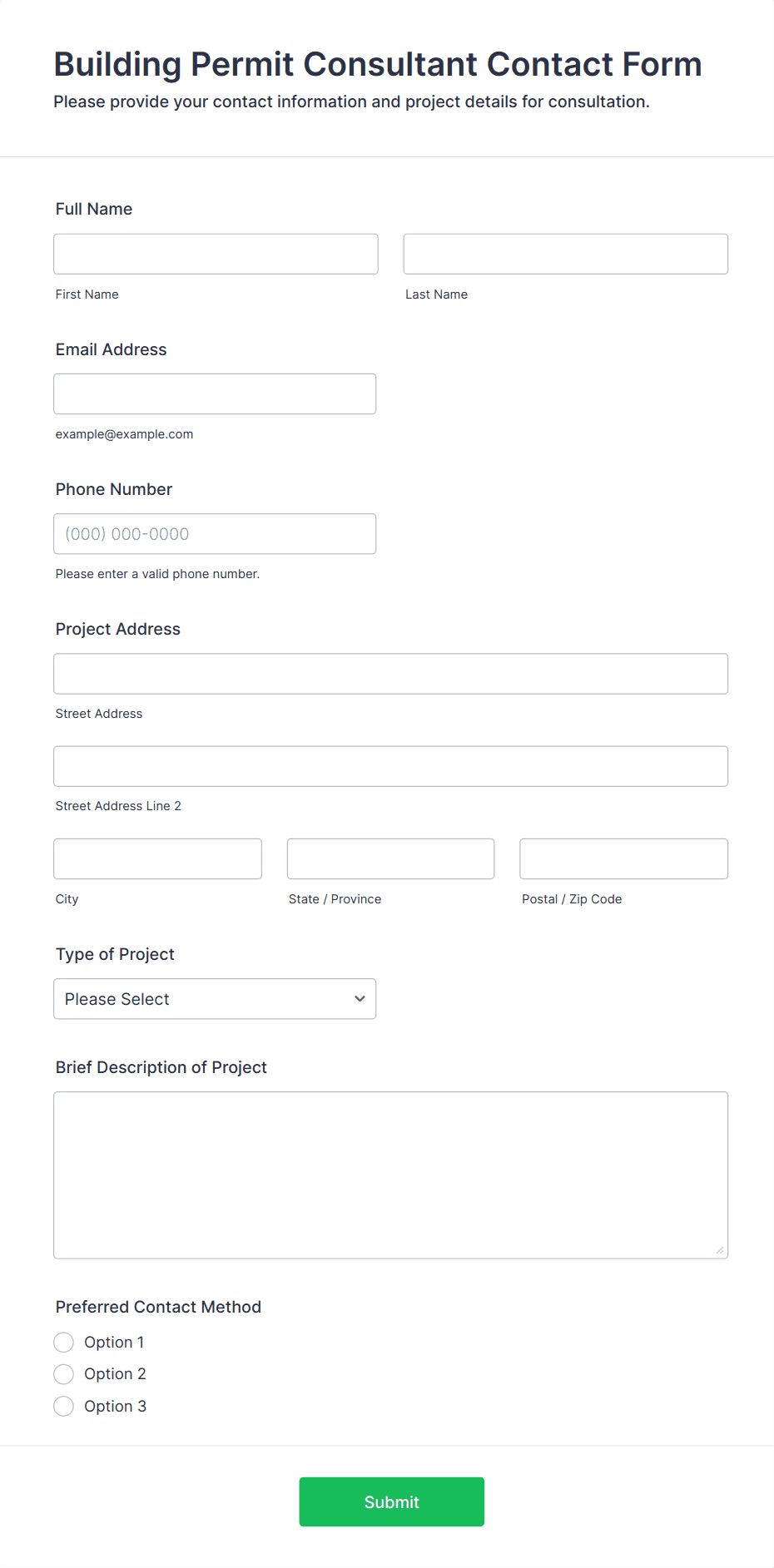
Task: Click the Brief Description text area
Action: pyautogui.click(x=390, y=1175)
